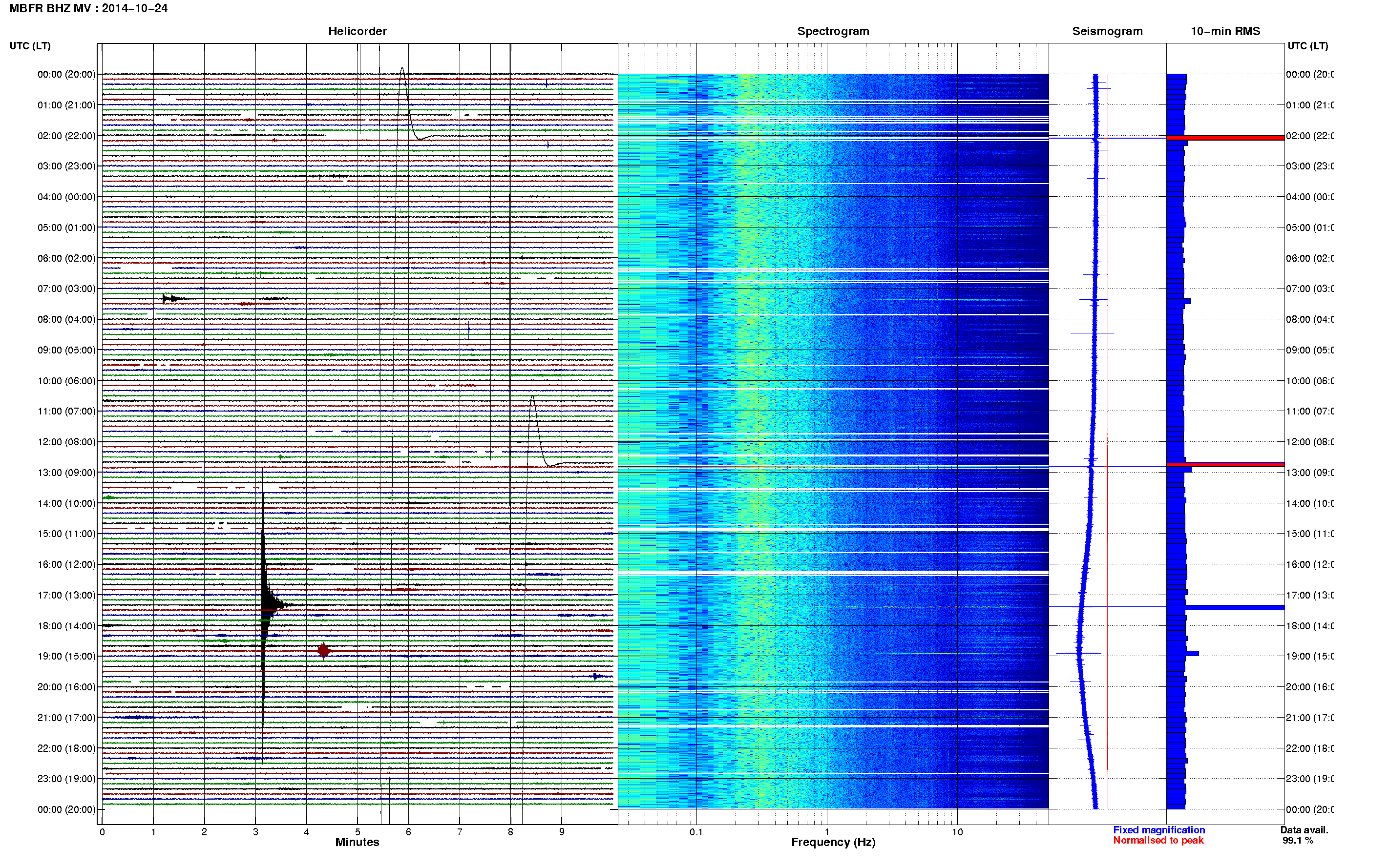Click the left '03:00 (23:00)' time label
1389x868 pixels.
[66, 166]
